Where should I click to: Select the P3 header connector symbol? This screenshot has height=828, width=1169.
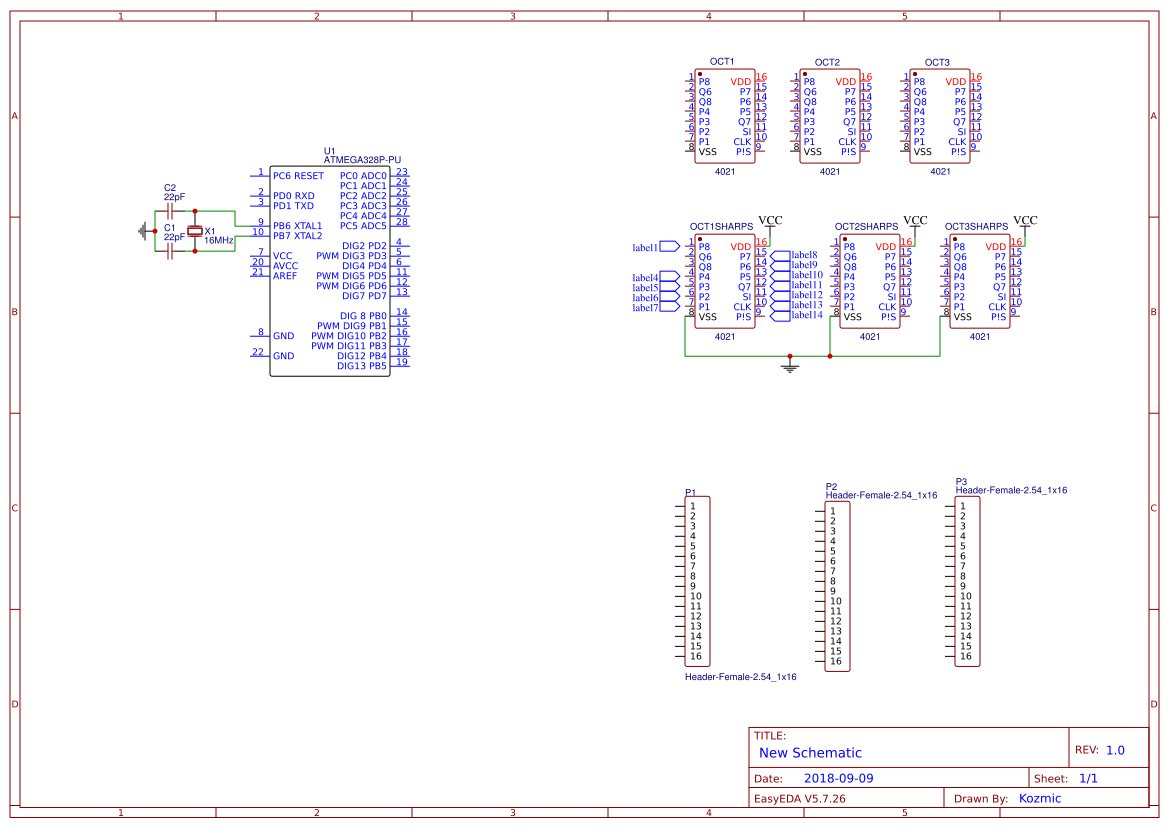(x=968, y=581)
